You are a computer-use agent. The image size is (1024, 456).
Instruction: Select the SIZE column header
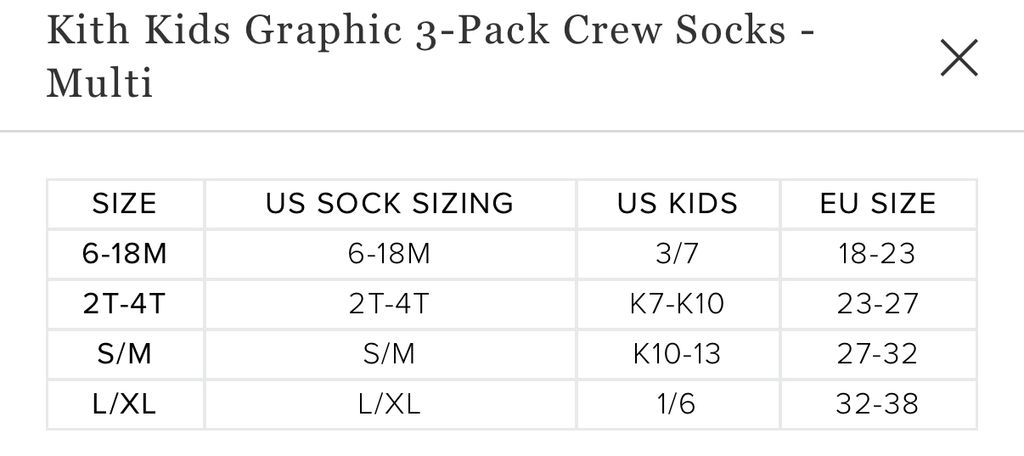click(125, 204)
